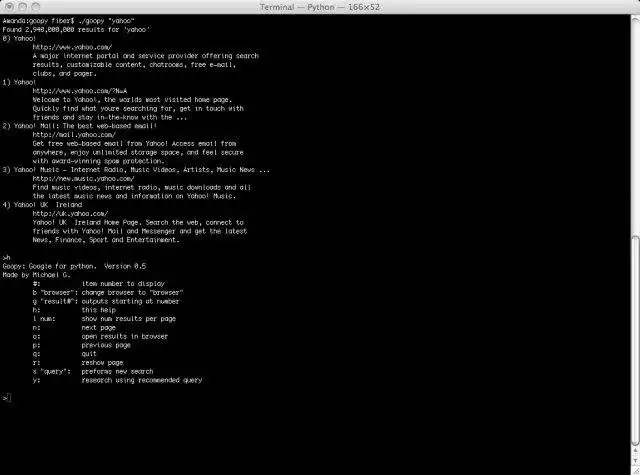640x475 pixels.
Task: Click the window minimize button
Action: click(x=23, y=7)
